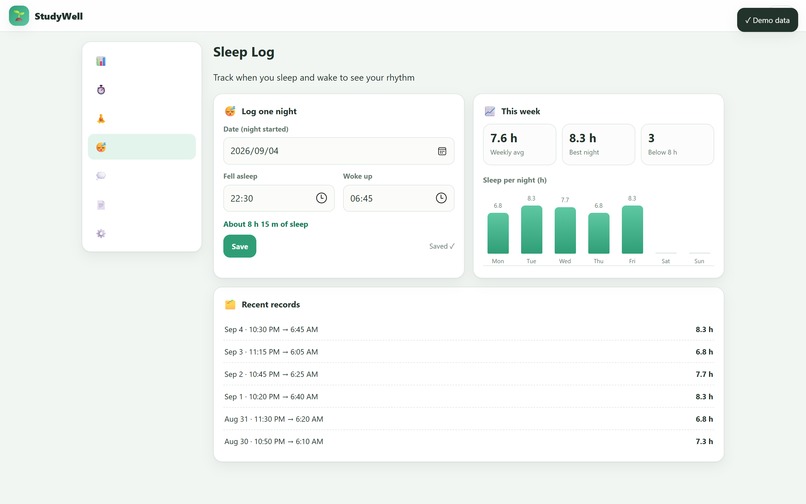
Task: Select record Sep 3 · 11:15 PM → 6:05 AM
Action: [x=469, y=352]
